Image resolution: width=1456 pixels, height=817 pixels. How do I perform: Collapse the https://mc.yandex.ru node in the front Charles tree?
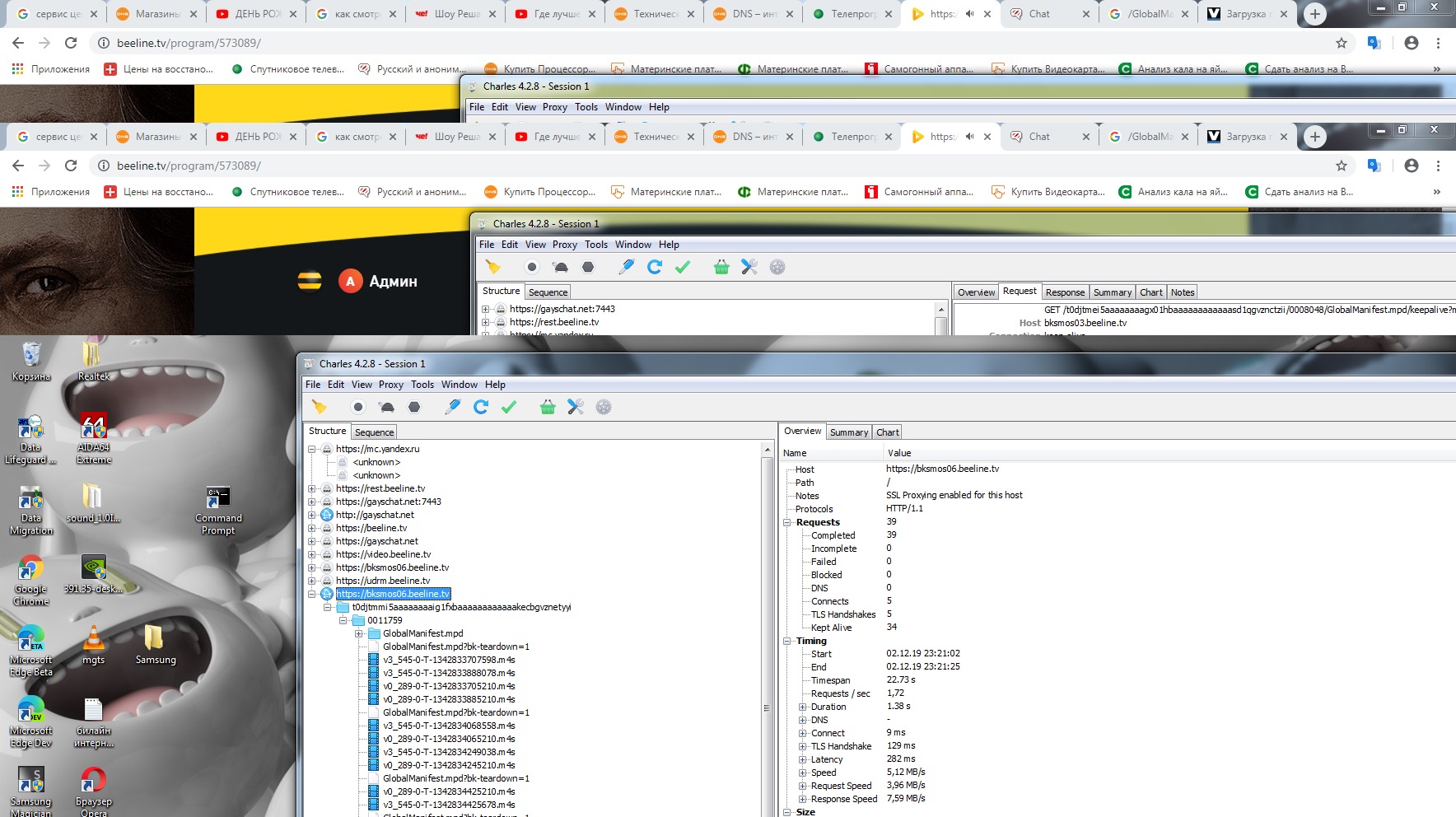[312, 449]
